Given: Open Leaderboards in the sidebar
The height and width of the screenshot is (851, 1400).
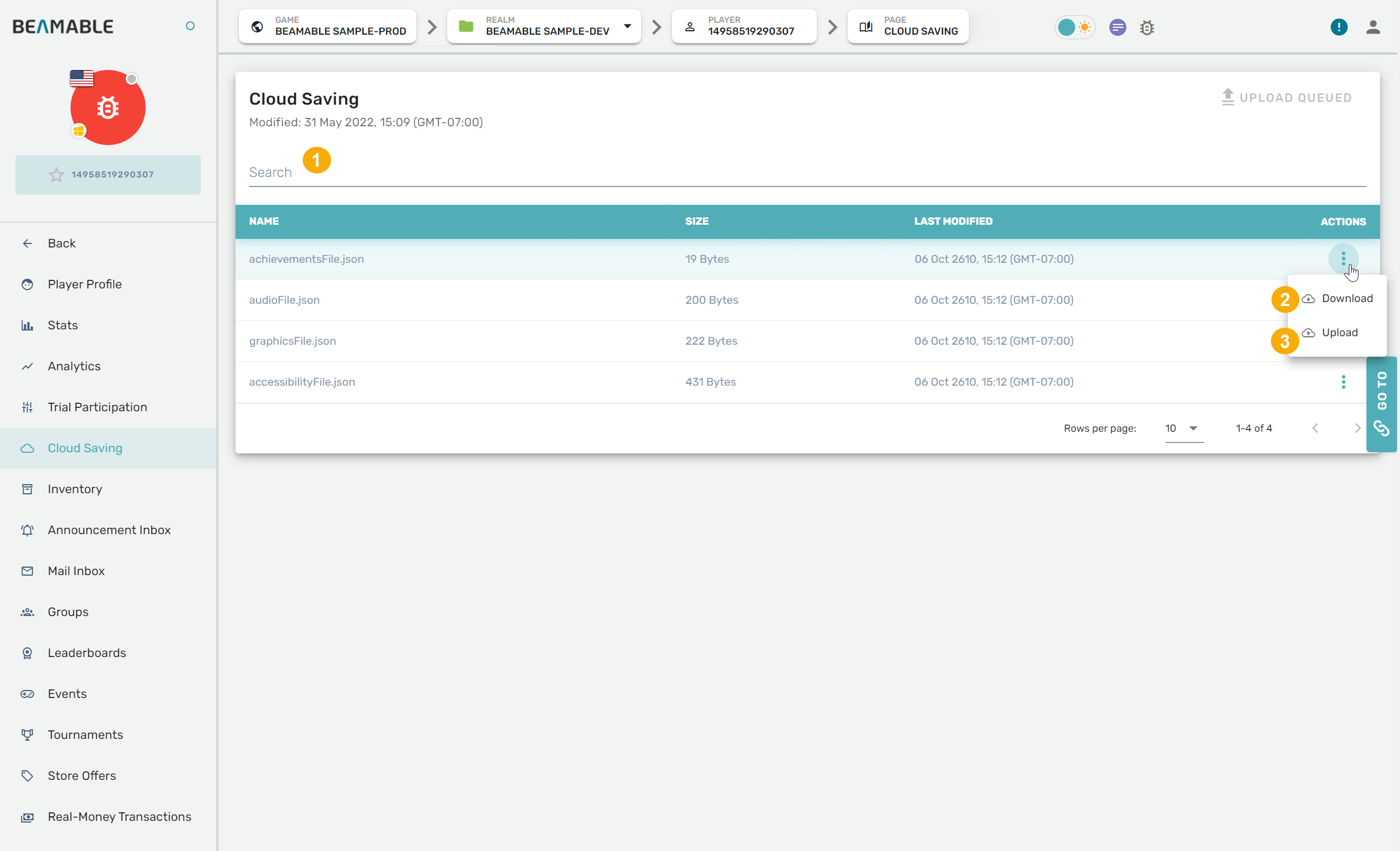Looking at the screenshot, I should [86, 652].
